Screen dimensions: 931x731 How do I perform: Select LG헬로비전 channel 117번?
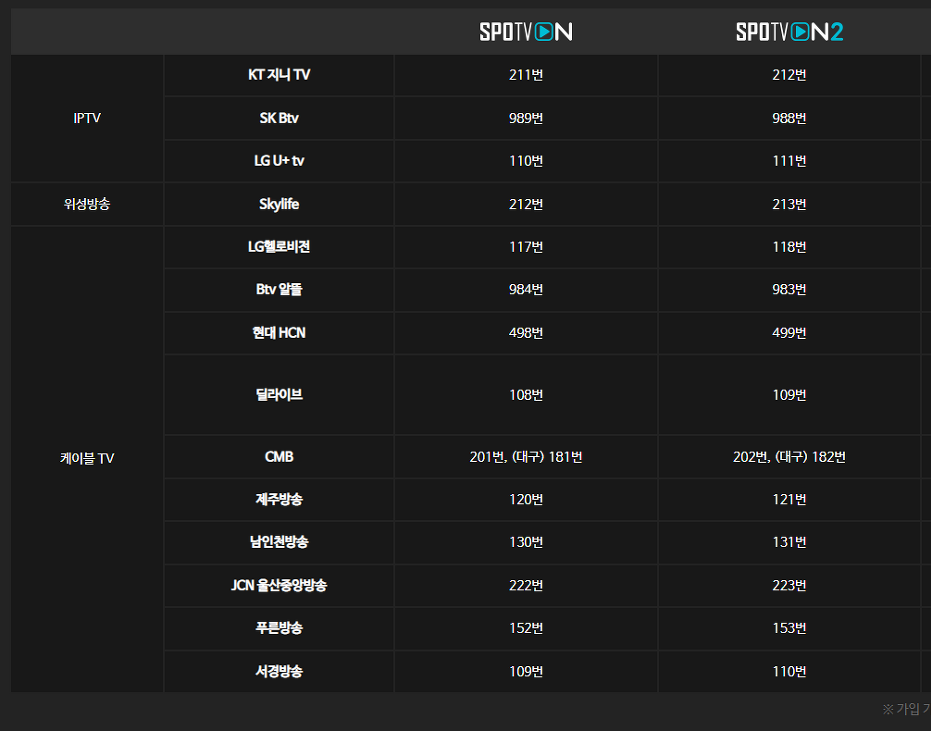click(x=525, y=246)
